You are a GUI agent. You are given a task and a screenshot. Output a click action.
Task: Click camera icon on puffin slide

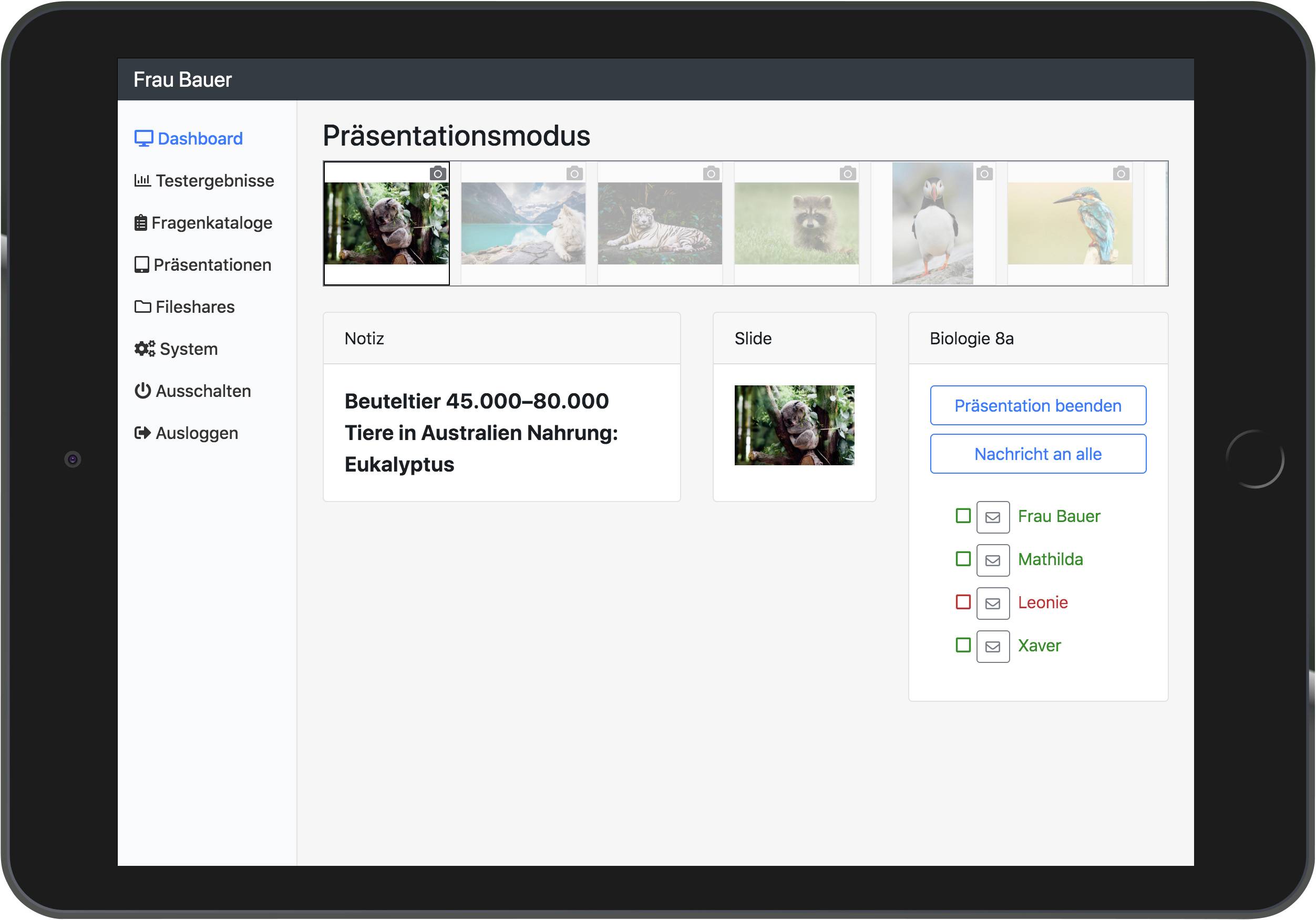[x=984, y=173]
